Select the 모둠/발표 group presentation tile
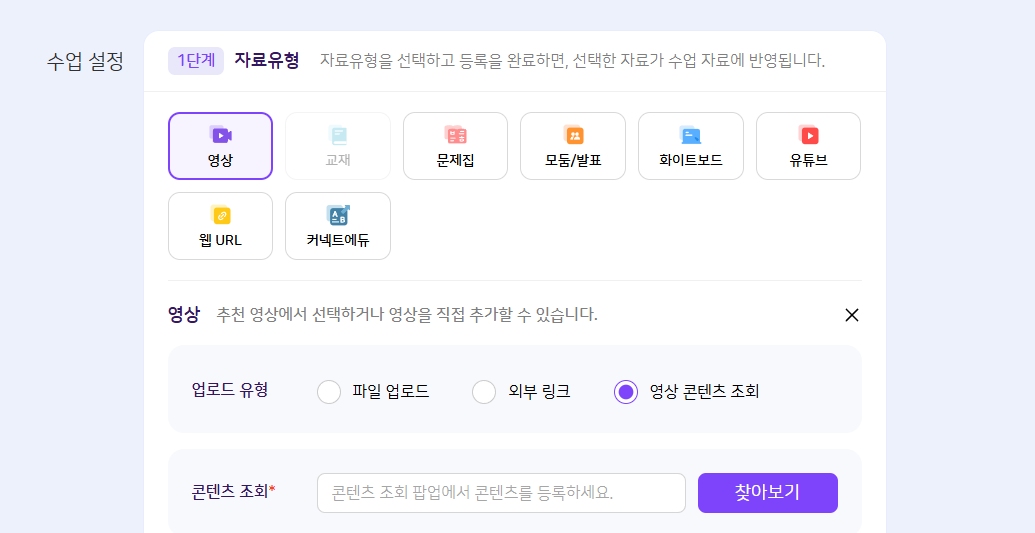Screen dimensions: 1035x533 (573, 146)
